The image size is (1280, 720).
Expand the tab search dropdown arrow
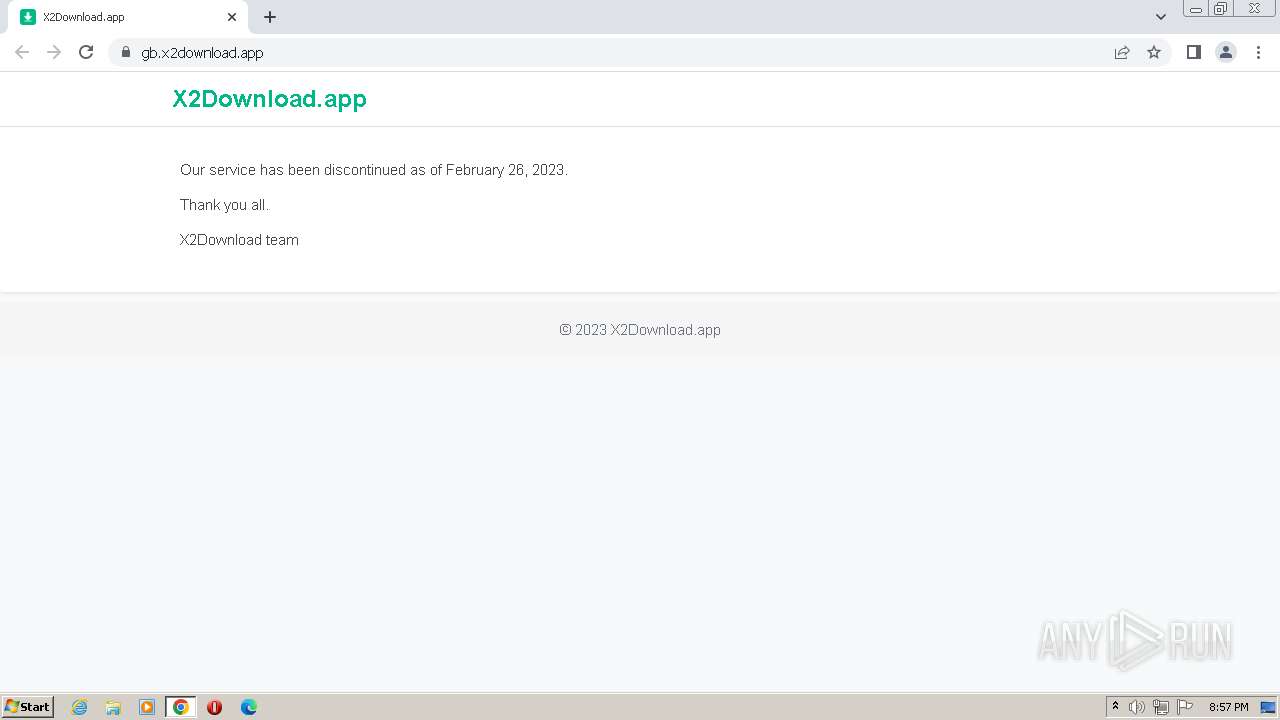click(x=1160, y=17)
